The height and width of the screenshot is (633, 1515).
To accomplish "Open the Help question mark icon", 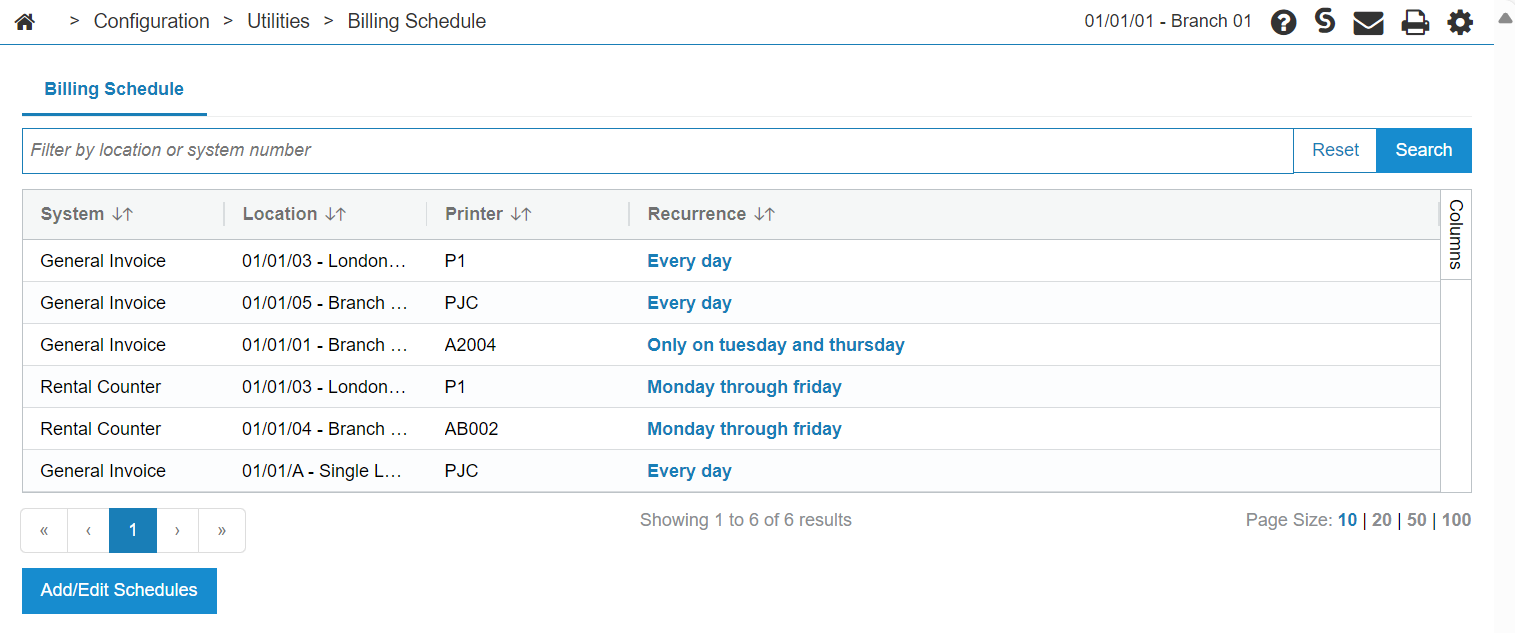I will [1283, 22].
